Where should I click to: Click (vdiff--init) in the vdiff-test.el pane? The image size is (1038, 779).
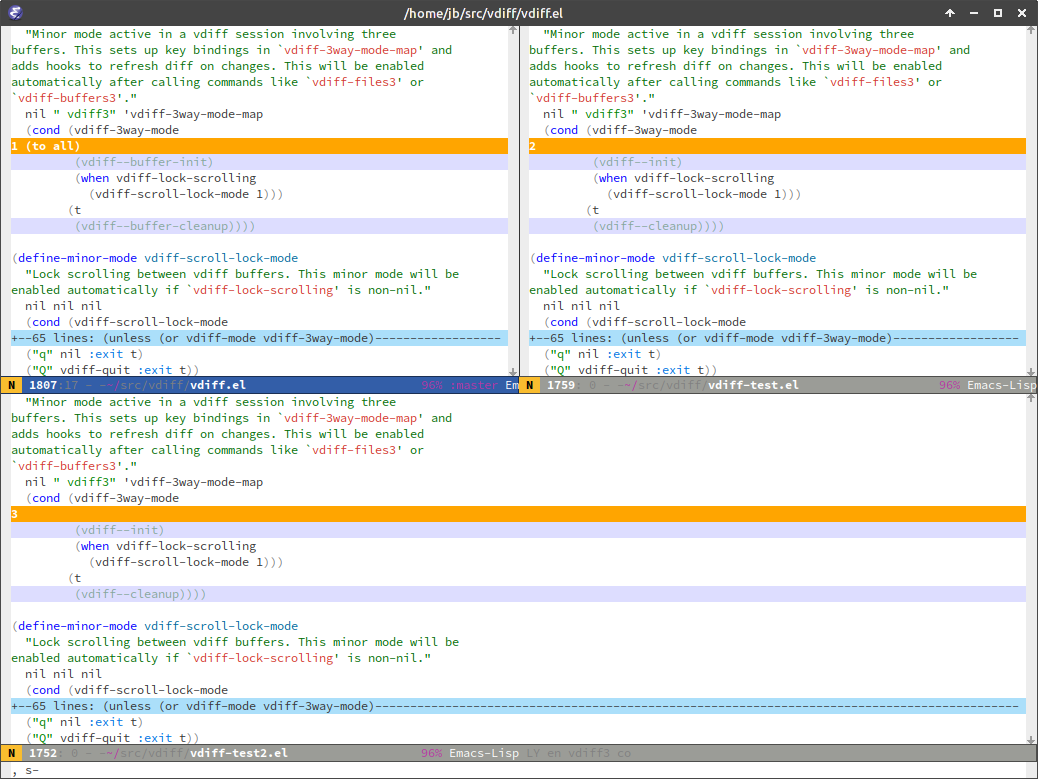coord(637,162)
